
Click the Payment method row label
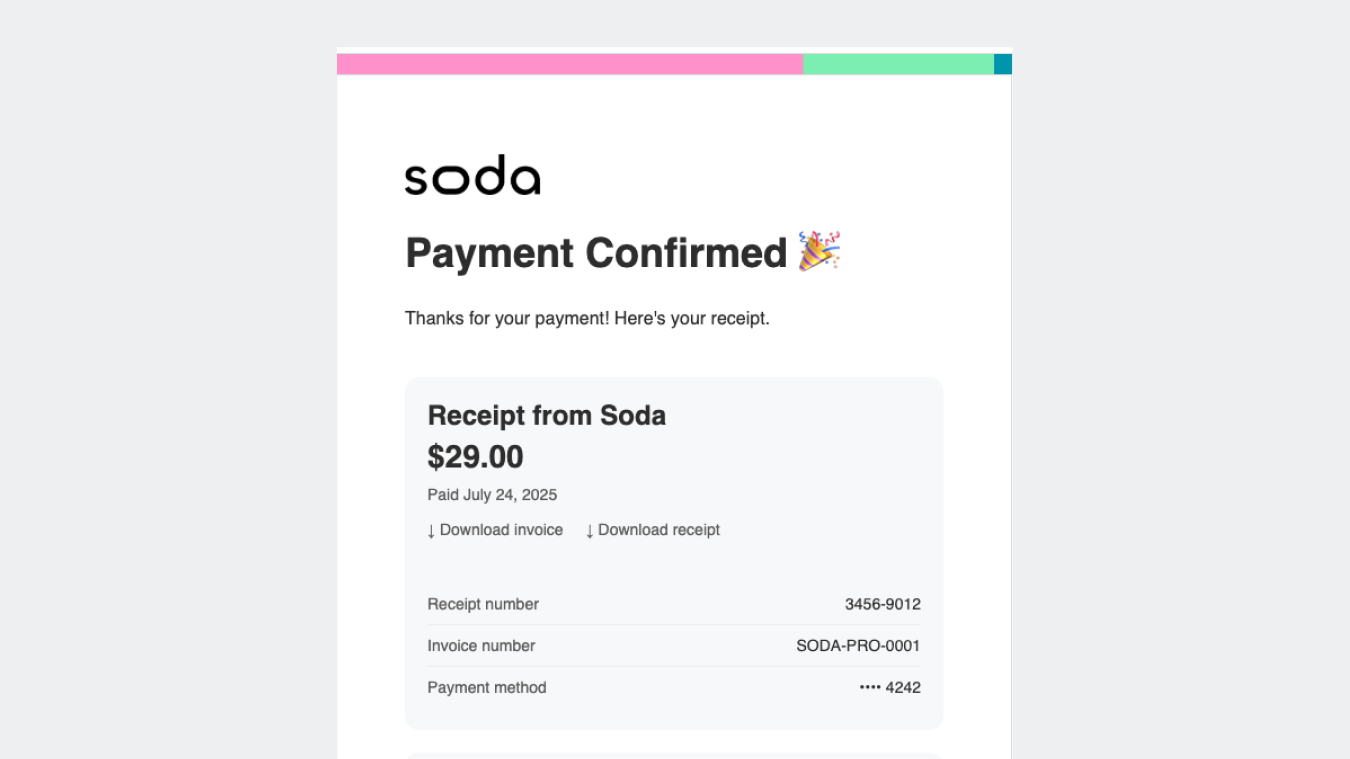[486, 687]
